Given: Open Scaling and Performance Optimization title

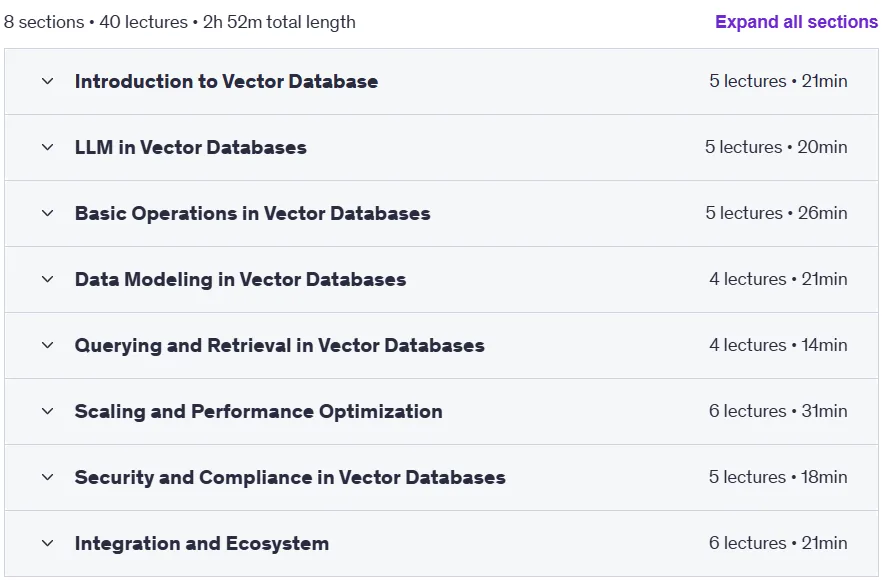Looking at the screenshot, I should [x=259, y=412].
